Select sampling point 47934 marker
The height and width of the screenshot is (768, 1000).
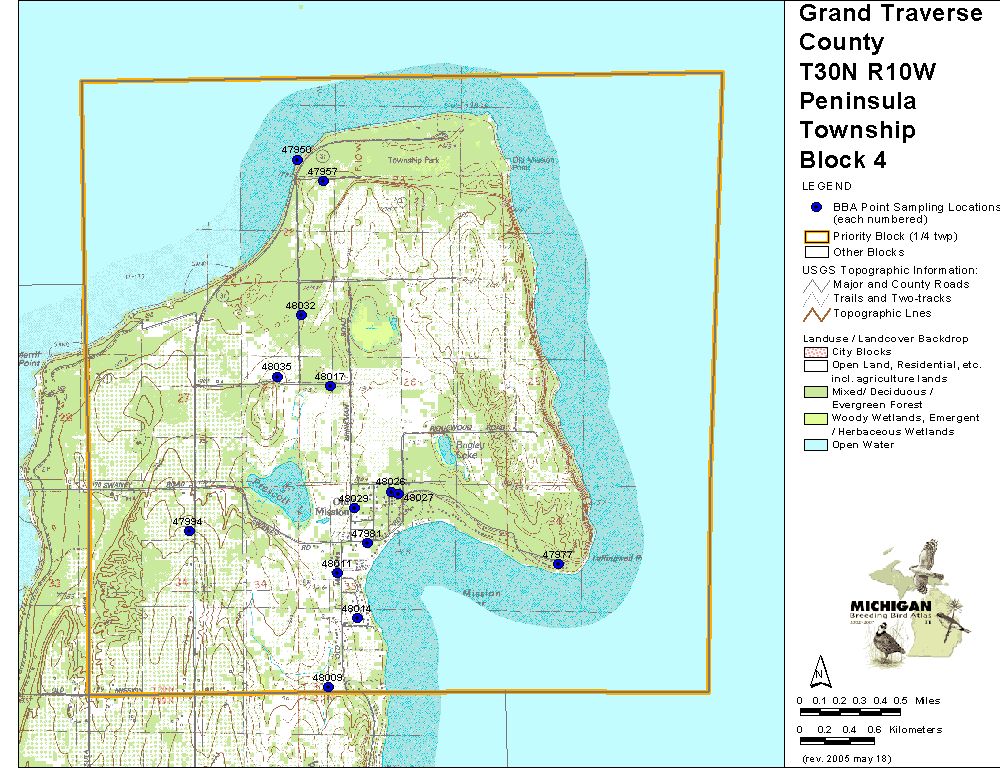[x=189, y=531]
